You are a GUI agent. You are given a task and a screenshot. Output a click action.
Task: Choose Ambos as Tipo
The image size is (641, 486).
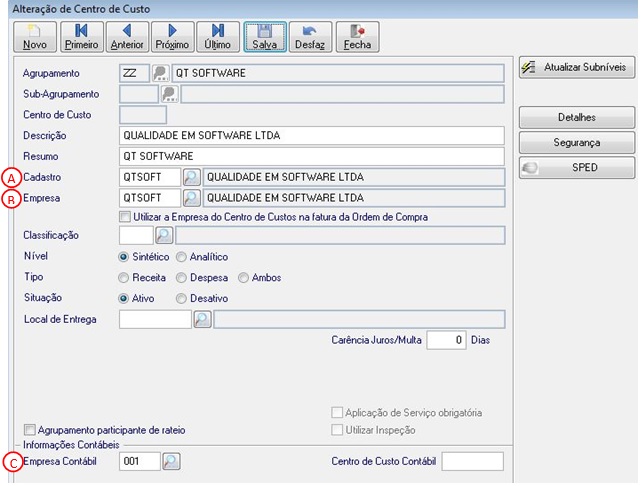(243, 278)
